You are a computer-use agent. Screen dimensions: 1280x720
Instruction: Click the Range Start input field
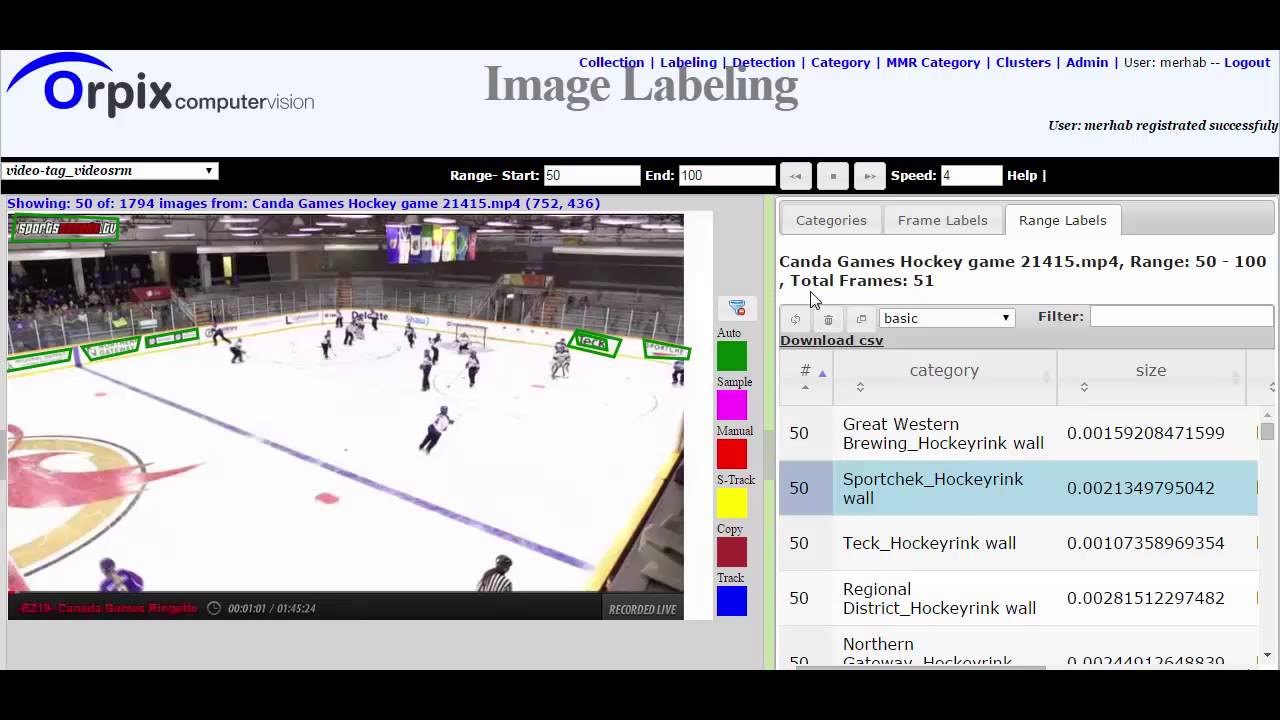click(x=591, y=175)
